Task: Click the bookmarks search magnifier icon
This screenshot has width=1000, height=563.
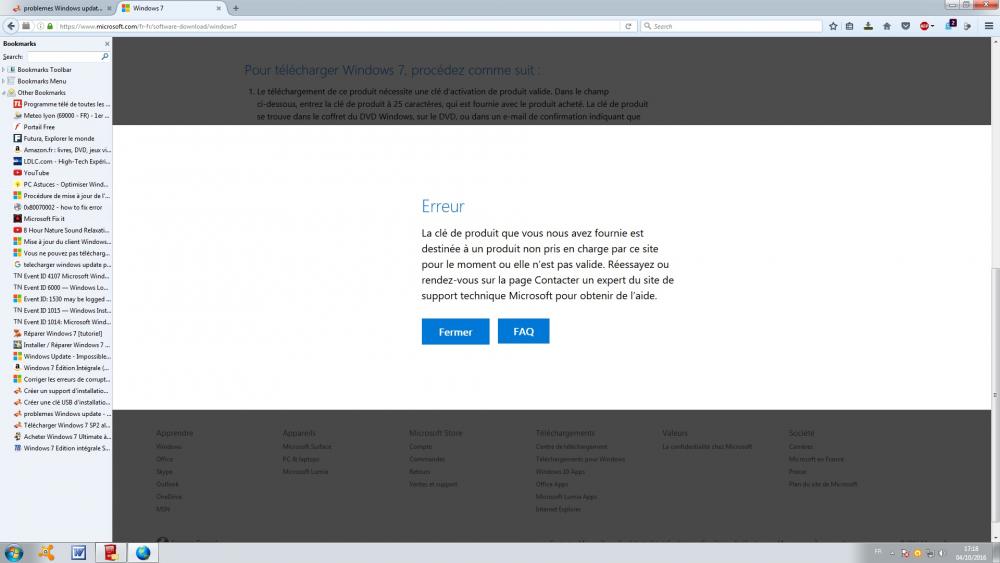Action: 105,57
